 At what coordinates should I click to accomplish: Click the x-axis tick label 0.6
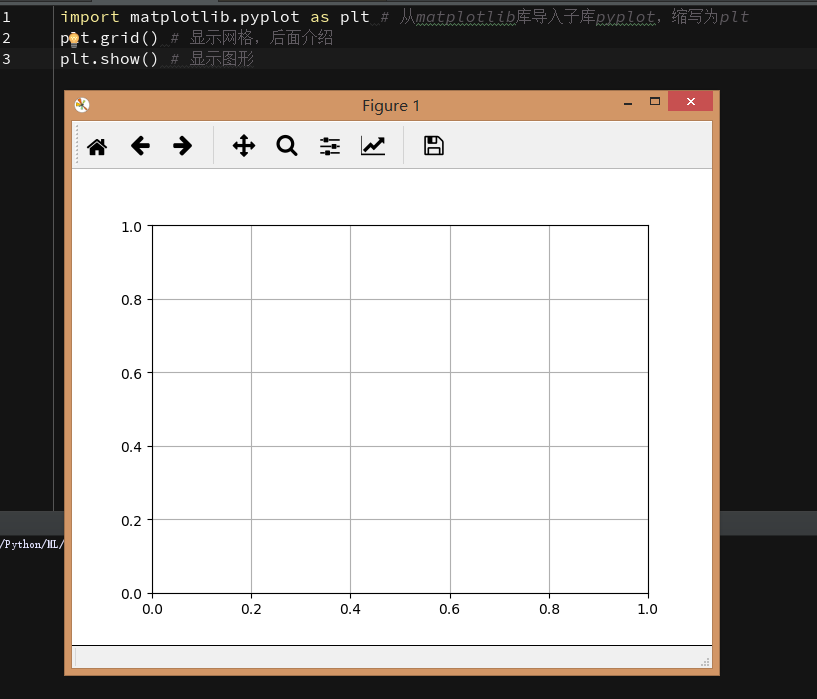point(449,609)
